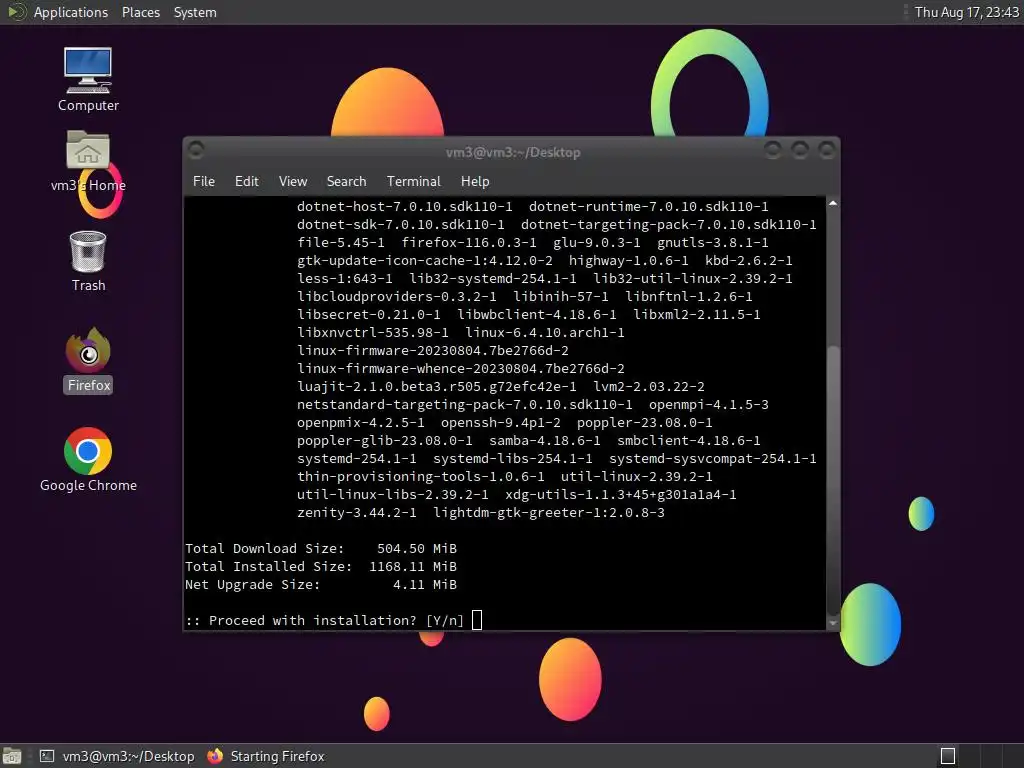Open the Terminal menu in the menubar
The height and width of the screenshot is (768, 1024).
413,182
